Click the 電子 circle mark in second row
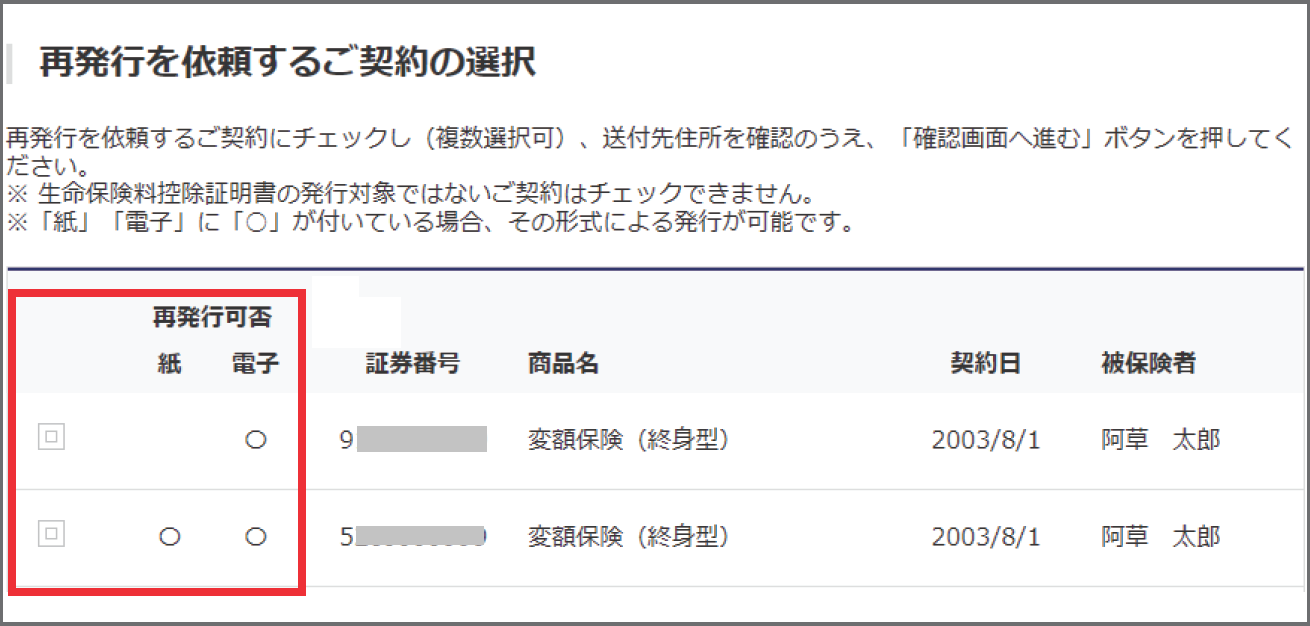Image resolution: width=1310 pixels, height=626 pixels. [256, 538]
